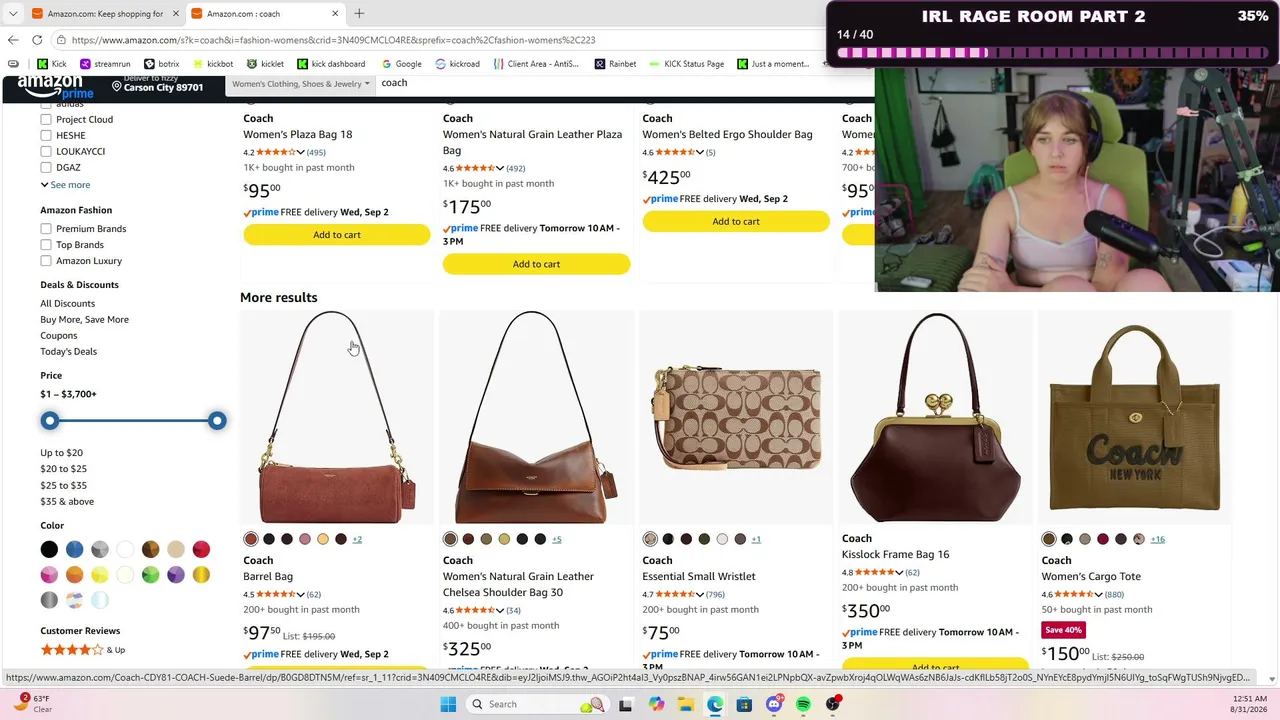Check the DGAZ brand filter
The height and width of the screenshot is (720, 1280).
point(46,167)
